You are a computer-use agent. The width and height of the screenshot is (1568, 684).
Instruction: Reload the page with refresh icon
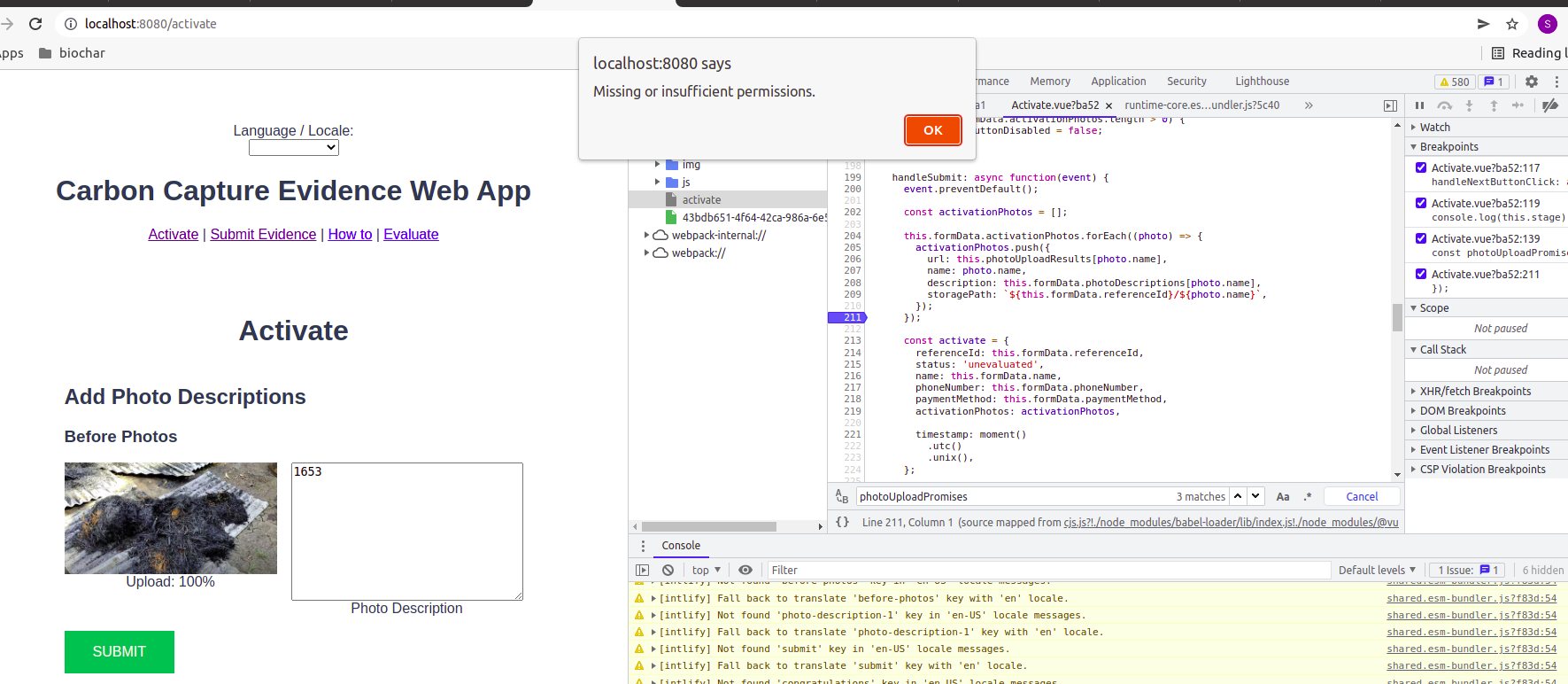(35, 24)
